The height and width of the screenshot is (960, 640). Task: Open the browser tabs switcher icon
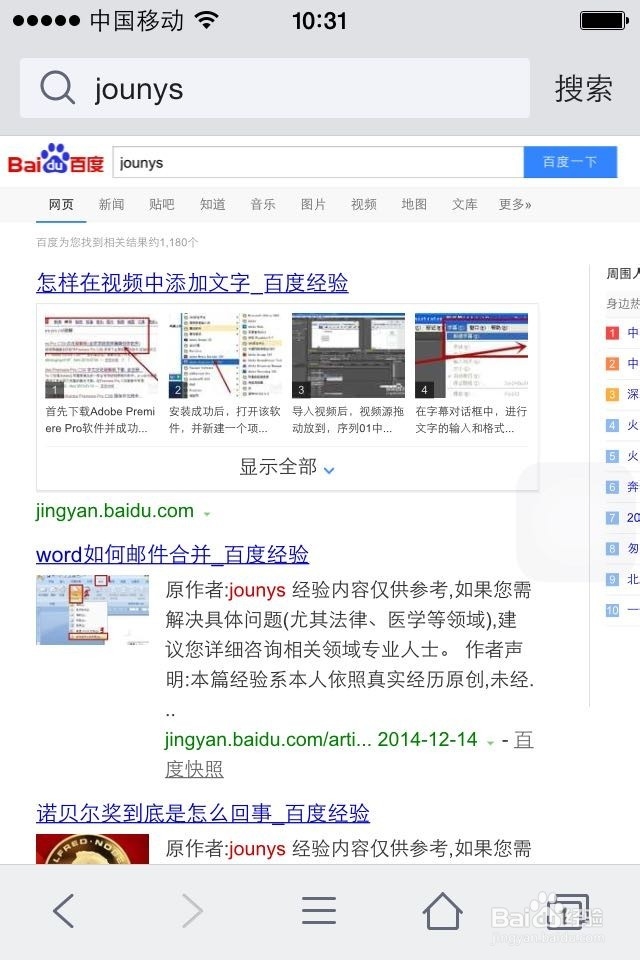pos(568,911)
